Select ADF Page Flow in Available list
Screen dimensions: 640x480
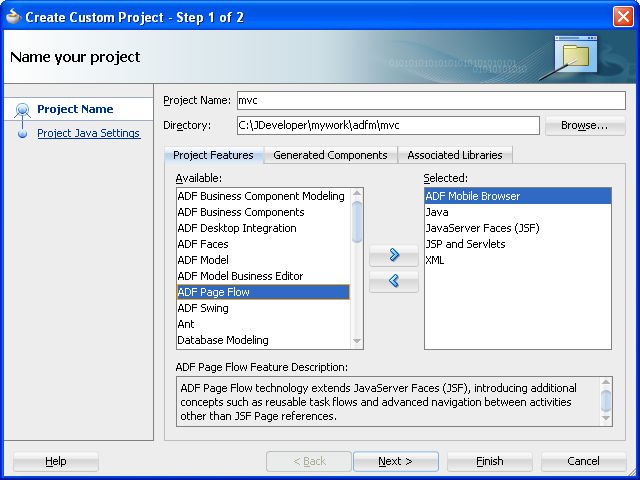click(263, 292)
